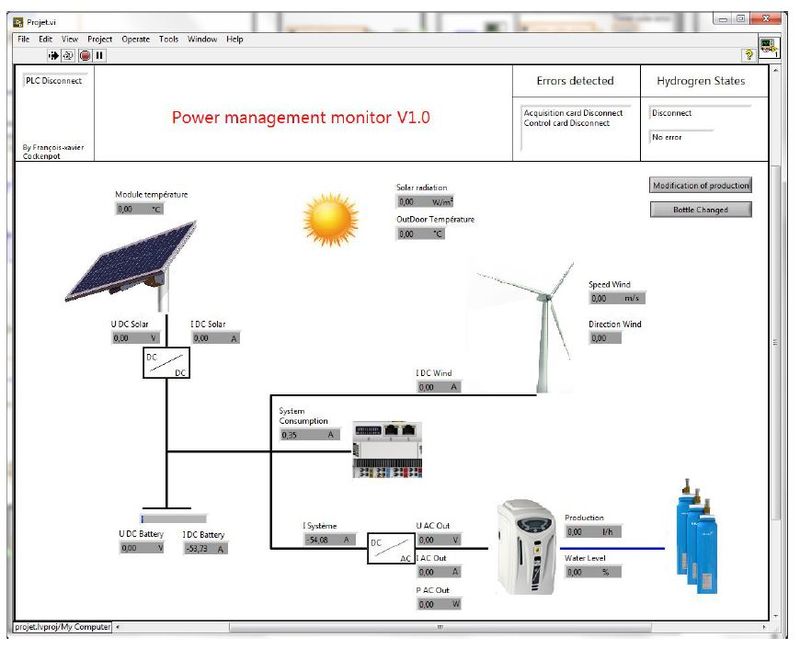Click the battery charge level bar
The image size is (800, 649).
[x=173, y=519]
